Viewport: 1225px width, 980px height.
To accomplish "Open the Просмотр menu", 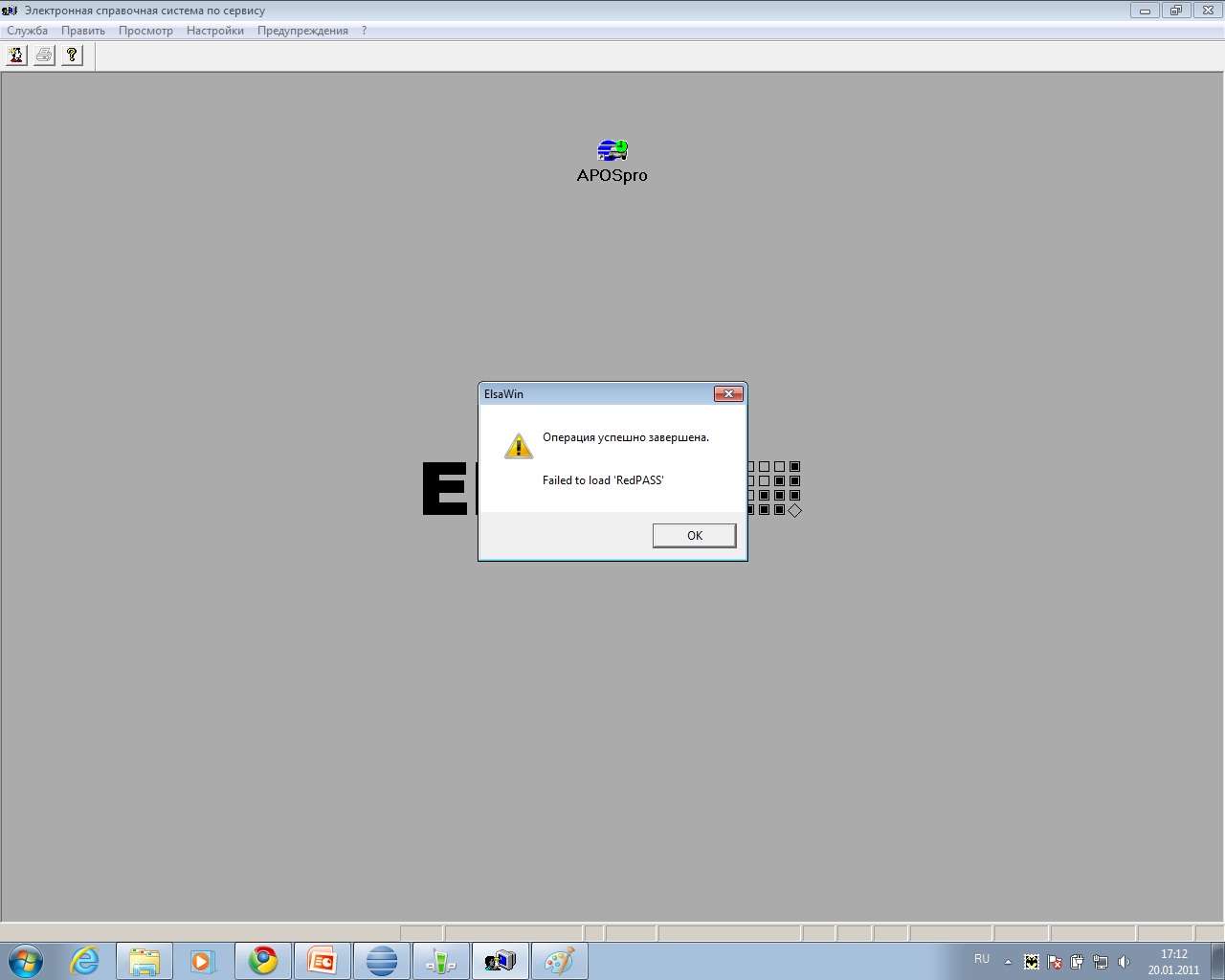I will [x=145, y=31].
